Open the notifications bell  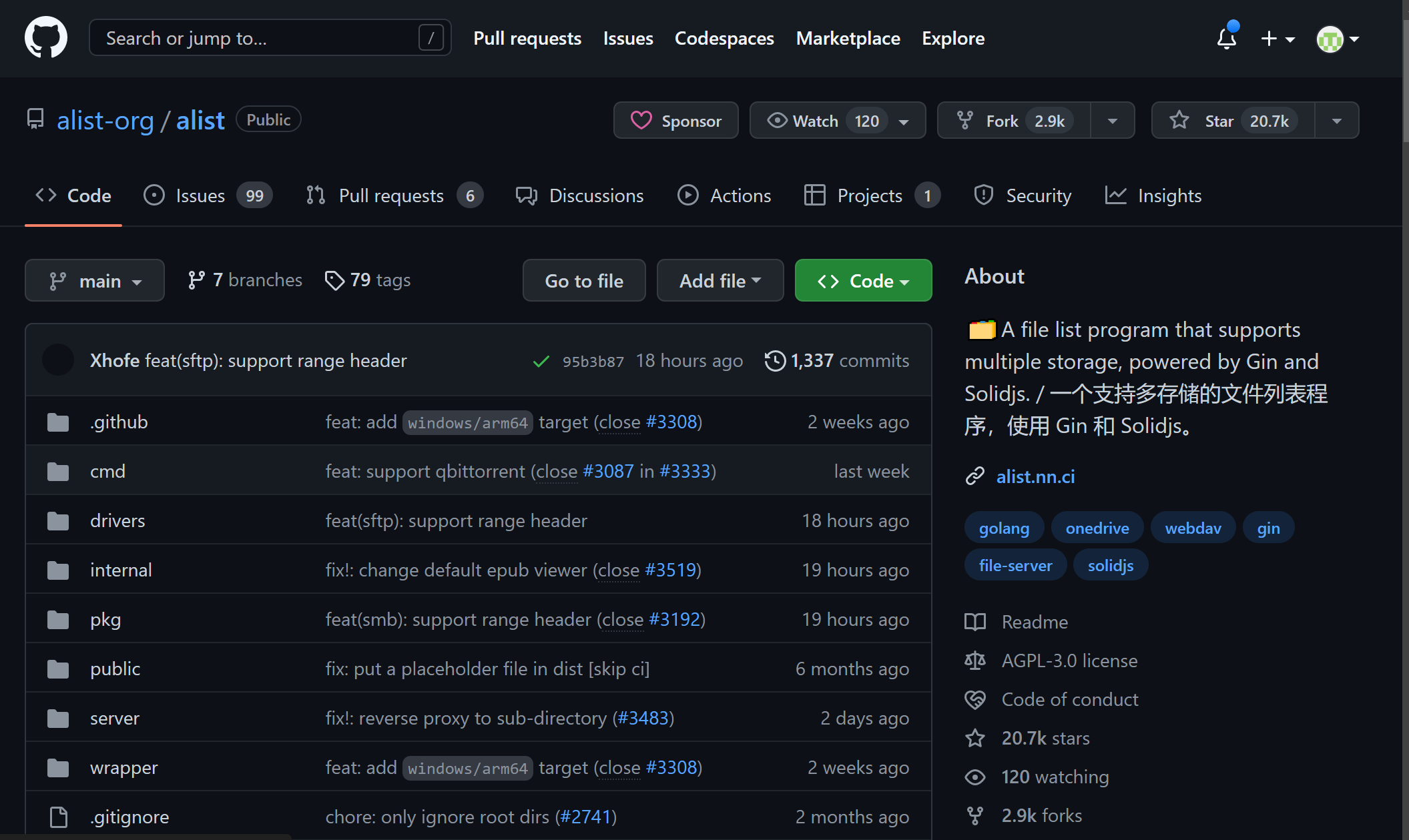tap(1226, 39)
